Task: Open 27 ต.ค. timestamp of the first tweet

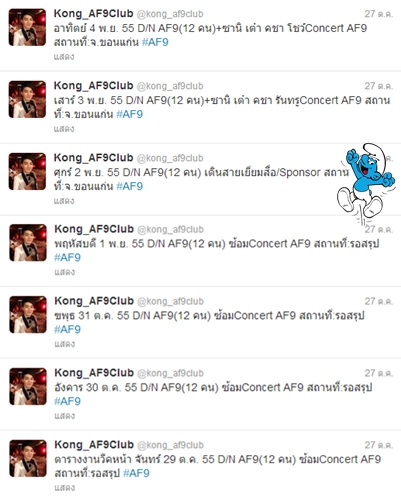Action: click(x=379, y=14)
